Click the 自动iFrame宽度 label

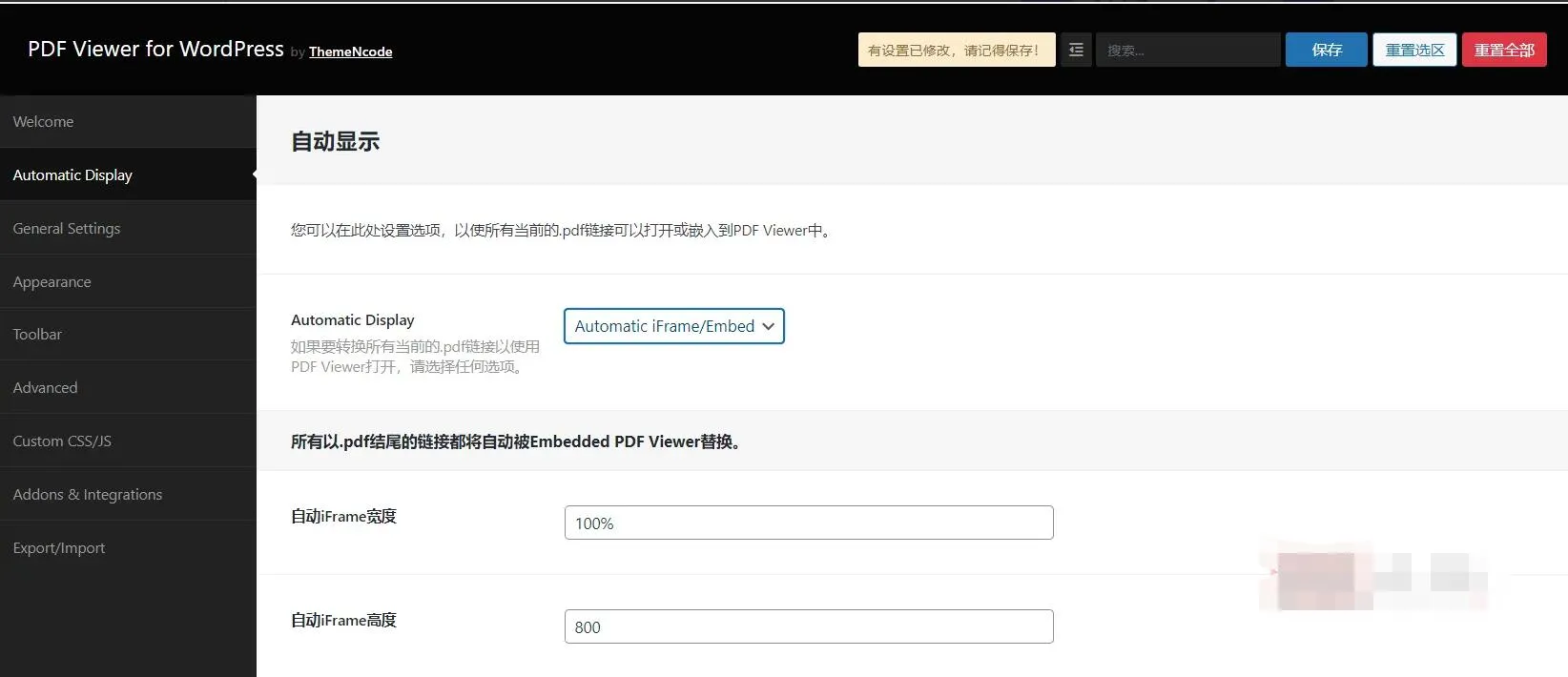pos(343,516)
